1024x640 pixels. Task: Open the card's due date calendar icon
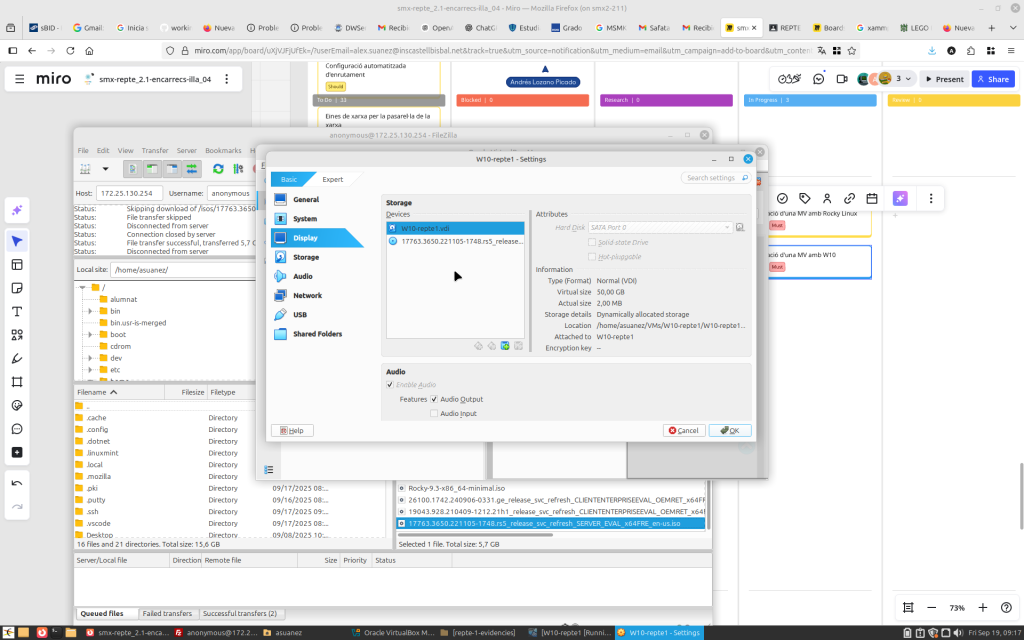[872, 198]
